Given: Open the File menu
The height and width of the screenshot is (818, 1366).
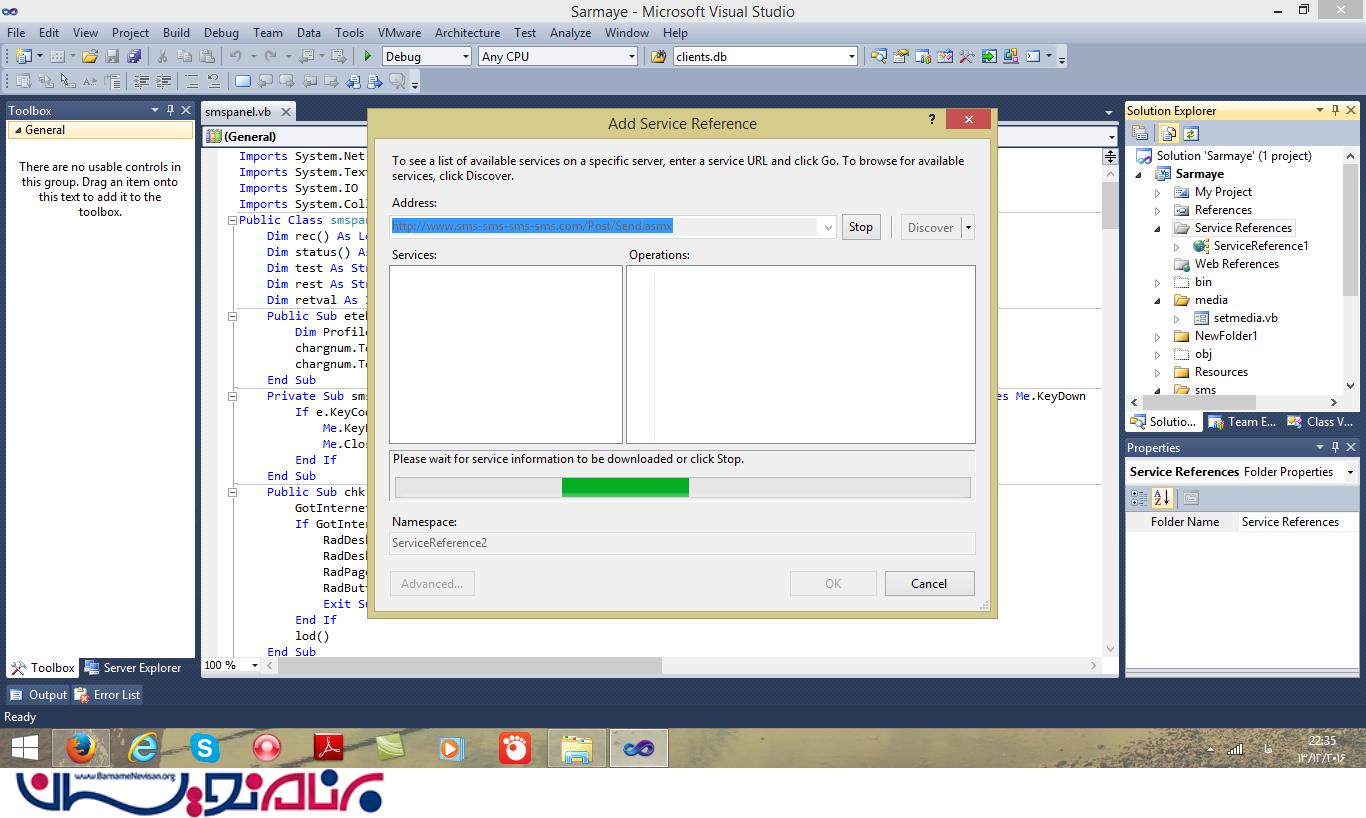Looking at the screenshot, I should (16, 32).
